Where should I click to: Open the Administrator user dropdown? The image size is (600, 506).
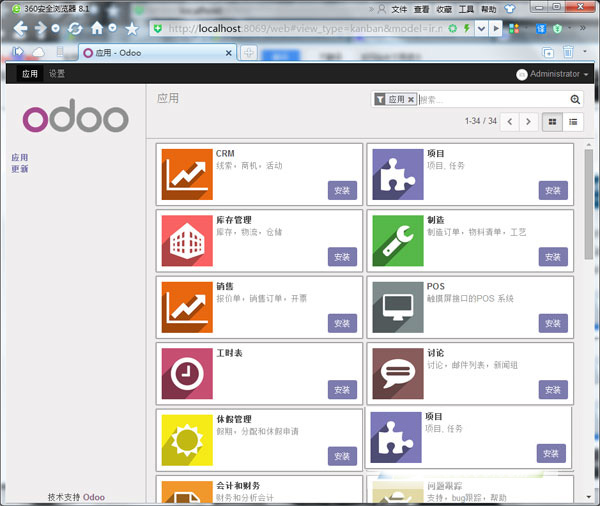(x=552, y=74)
